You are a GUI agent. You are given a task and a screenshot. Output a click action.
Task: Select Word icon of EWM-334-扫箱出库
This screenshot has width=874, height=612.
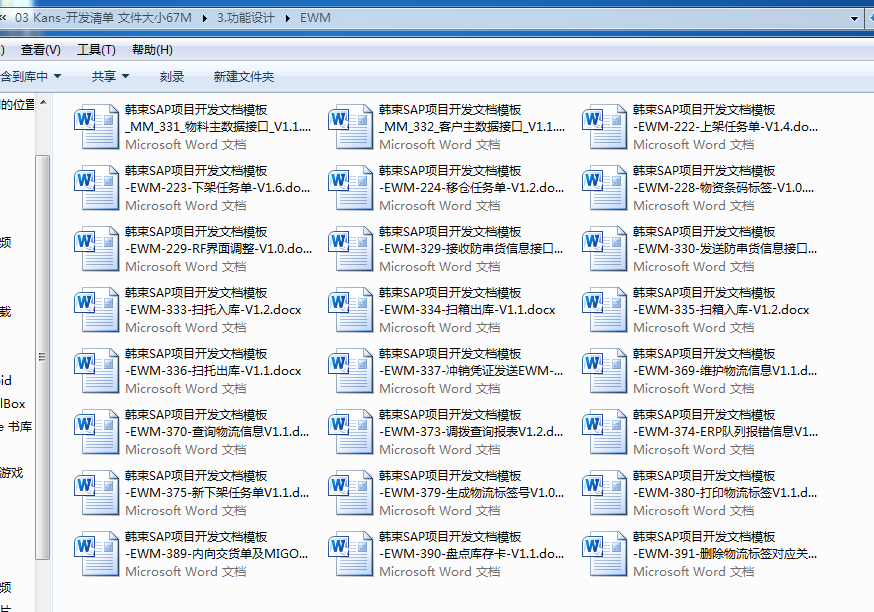tap(350, 309)
